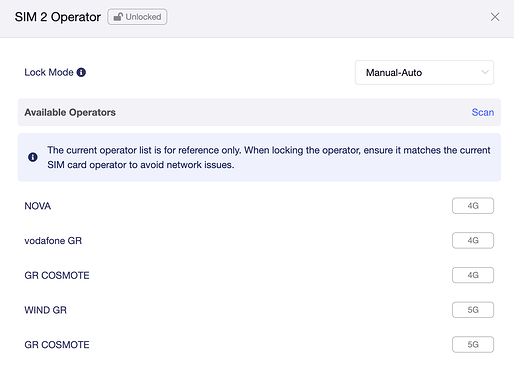Click the padlock icon in Unlocked badge
The image size is (514, 374).
[x=118, y=17]
